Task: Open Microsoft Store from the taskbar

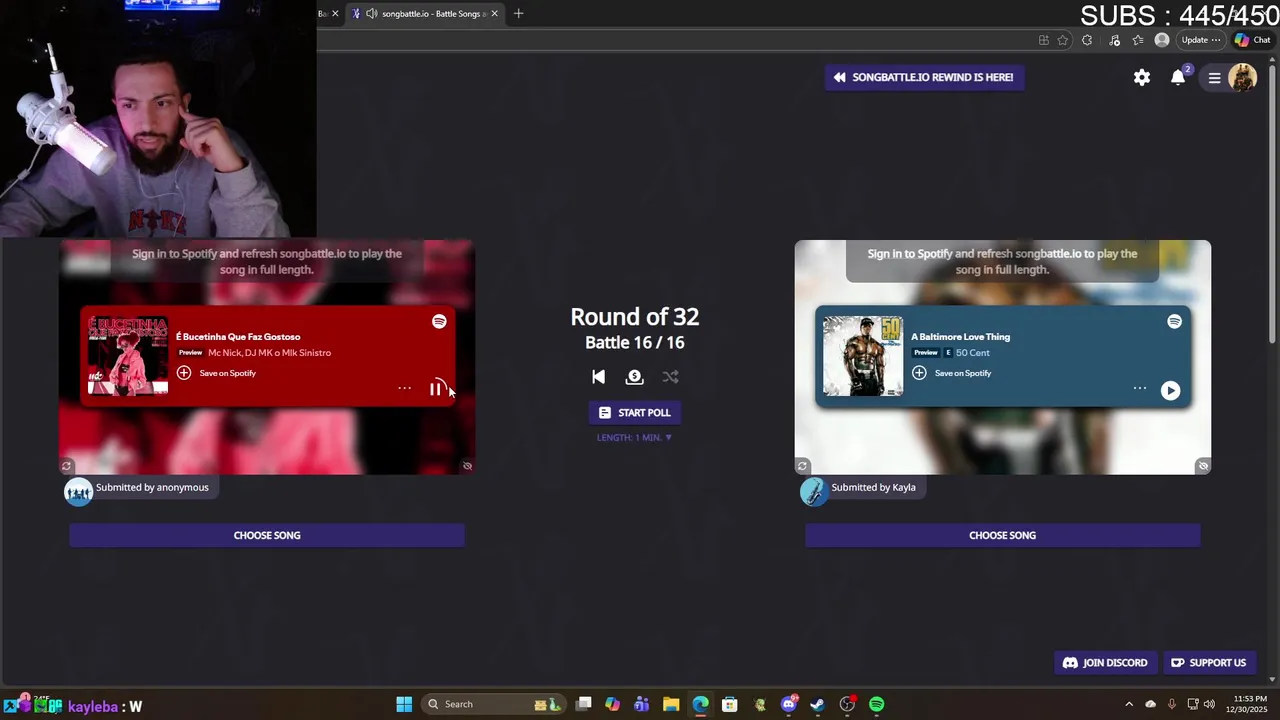Action: (x=730, y=704)
